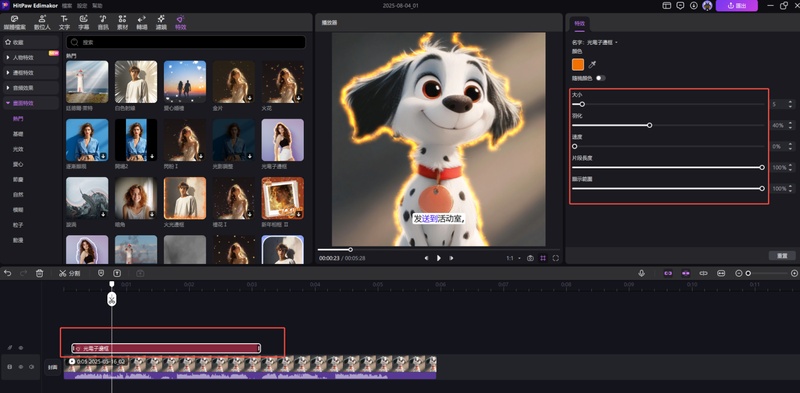Open the 音訊 audio tab

coord(103,22)
